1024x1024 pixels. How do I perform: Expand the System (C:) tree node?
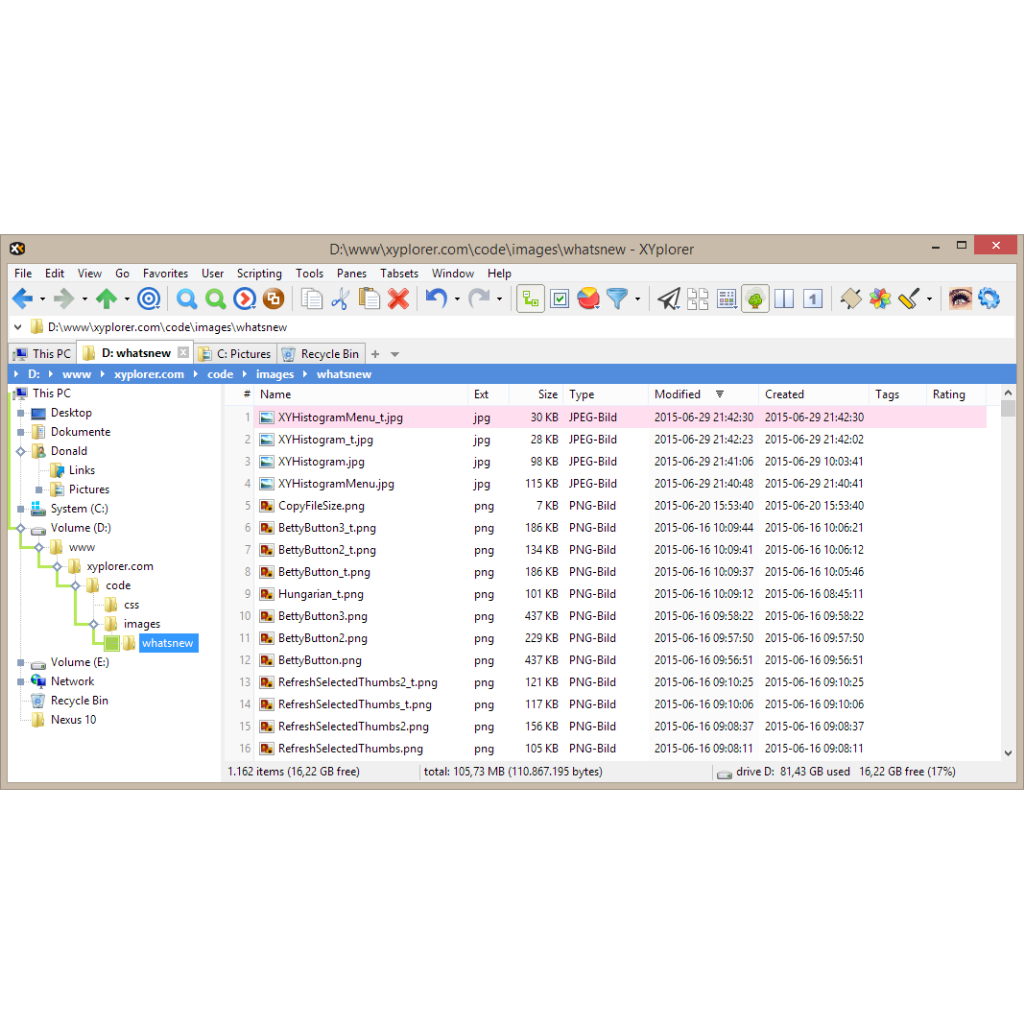point(21,509)
